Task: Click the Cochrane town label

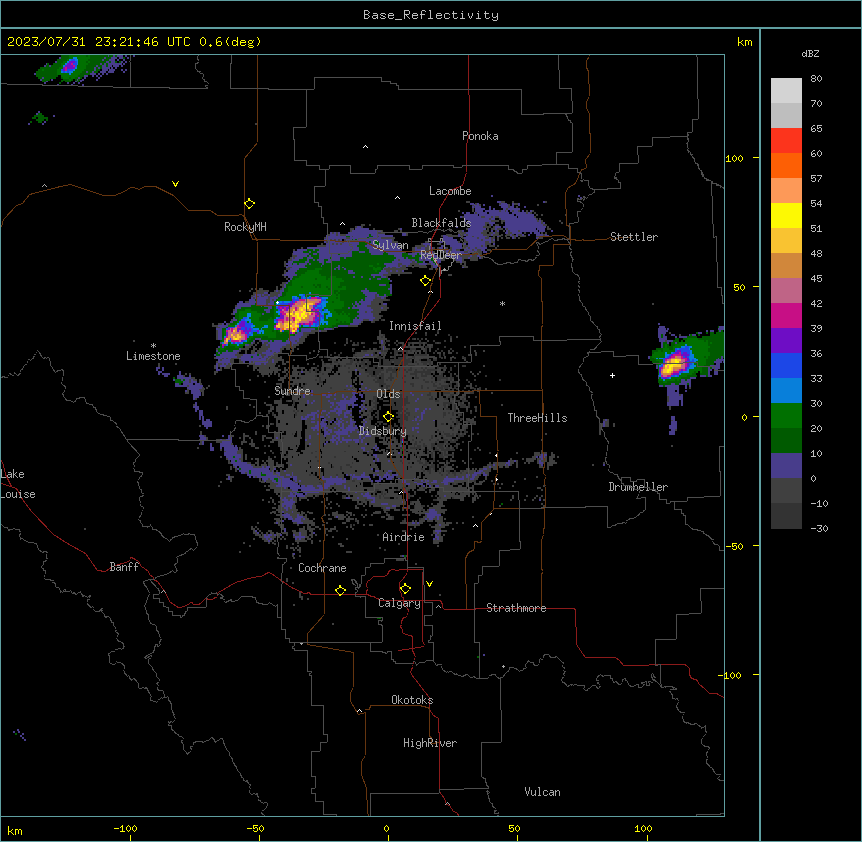Action: click(x=322, y=568)
